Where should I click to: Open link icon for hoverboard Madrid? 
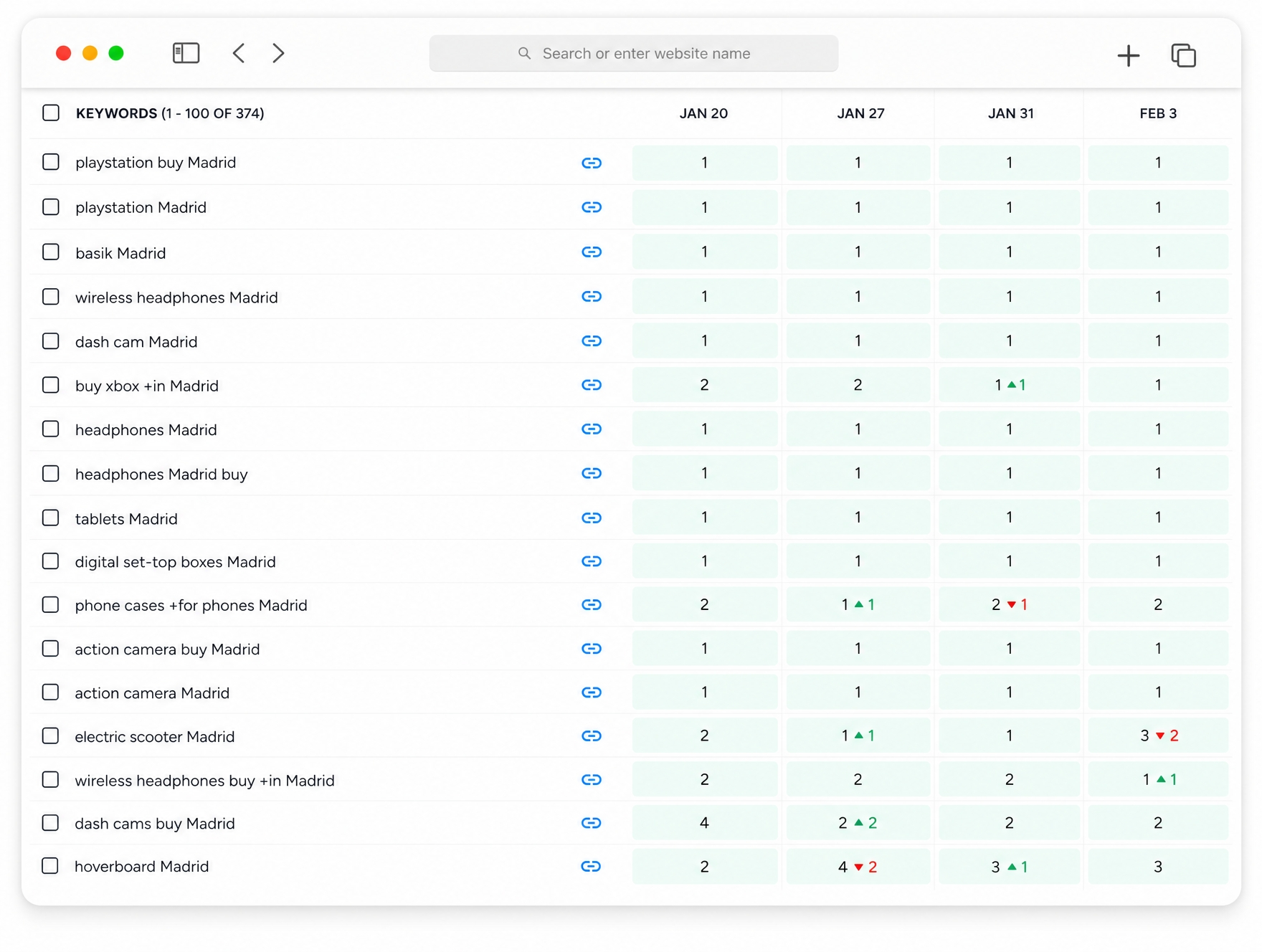592,867
